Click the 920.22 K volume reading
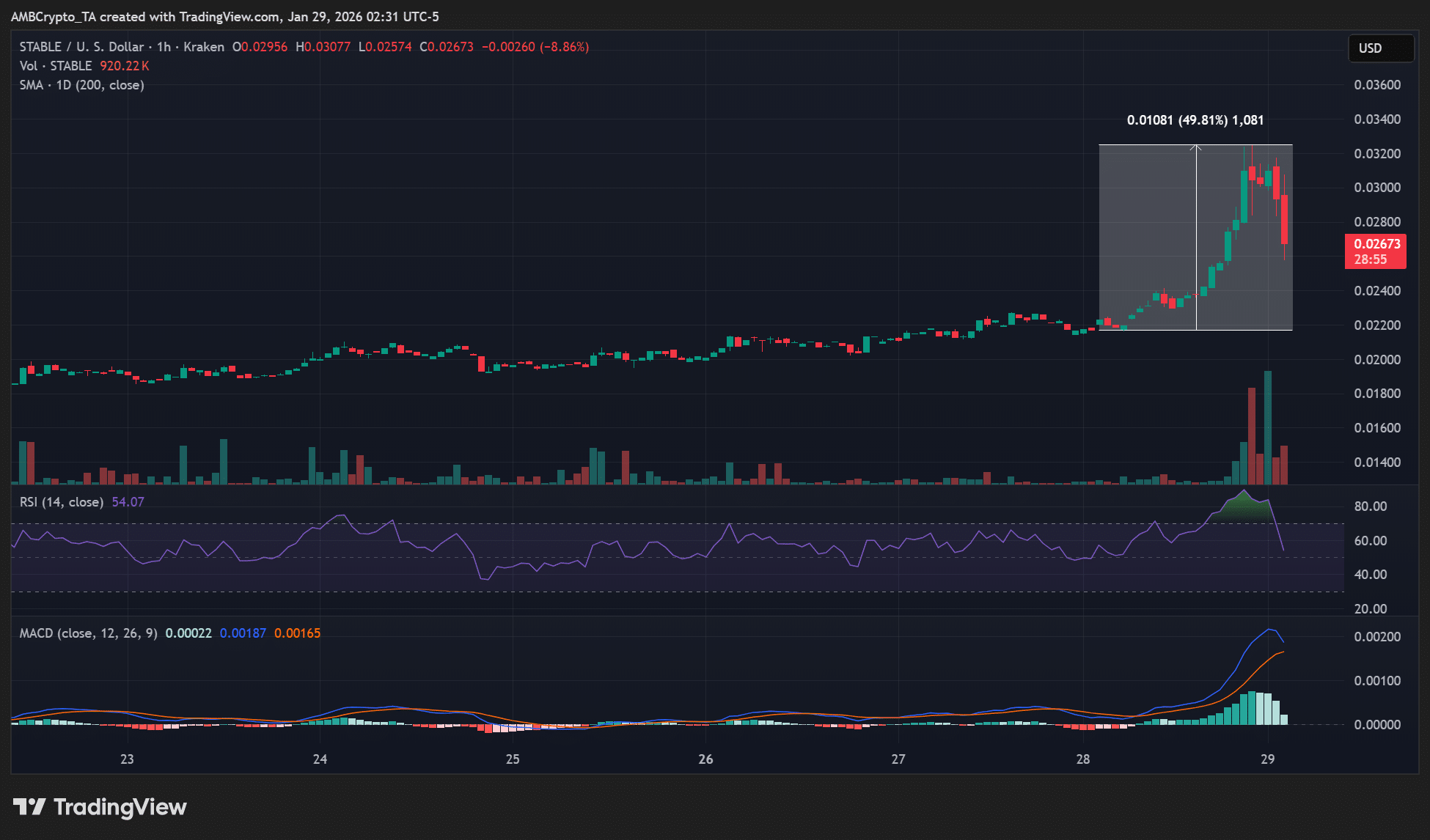 (126, 65)
